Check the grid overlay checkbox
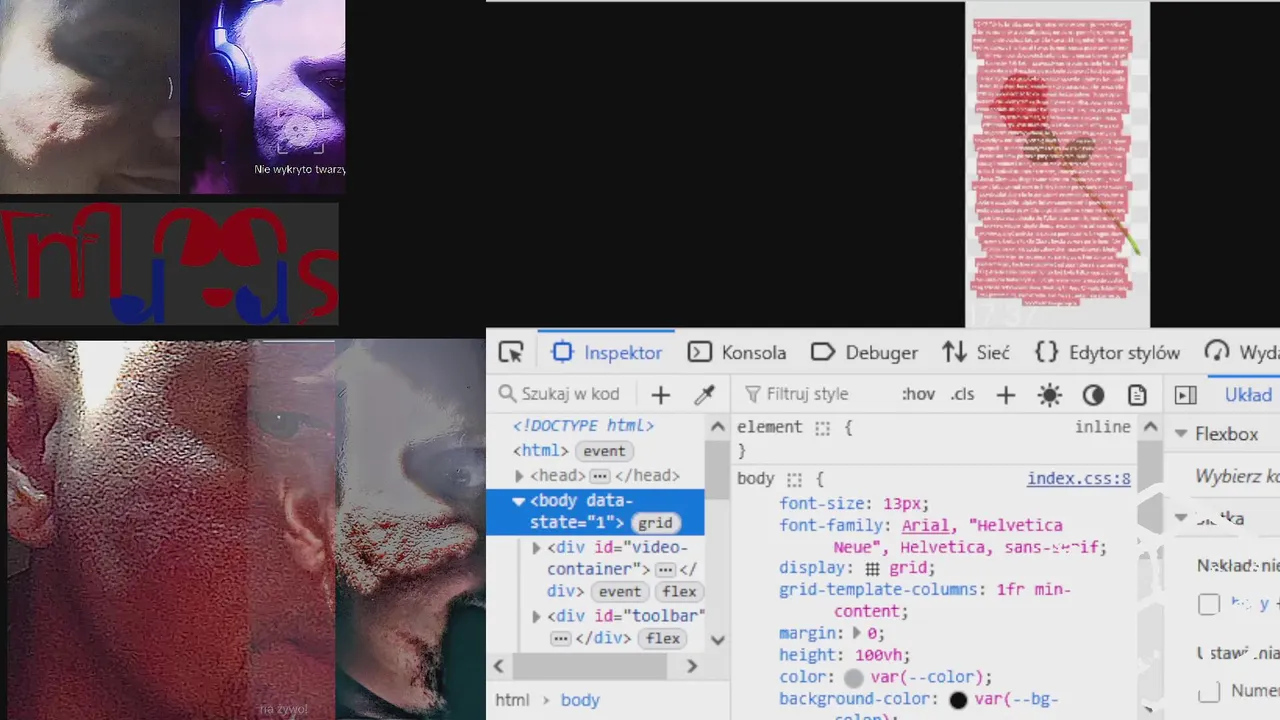Image resolution: width=1280 pixels, height=720 pixels. 1209,604
